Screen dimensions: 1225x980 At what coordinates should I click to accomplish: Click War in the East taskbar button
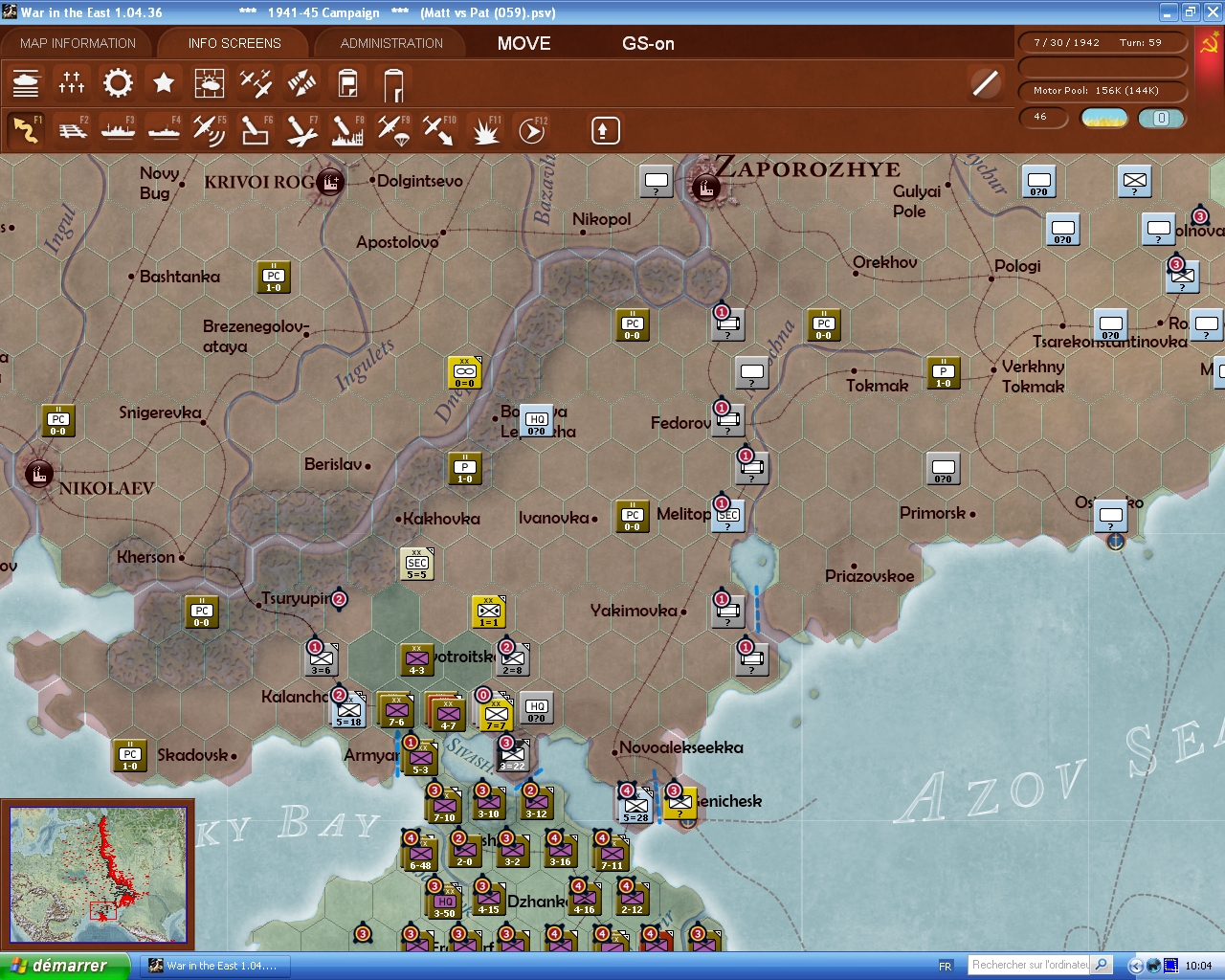pos(214,966)
